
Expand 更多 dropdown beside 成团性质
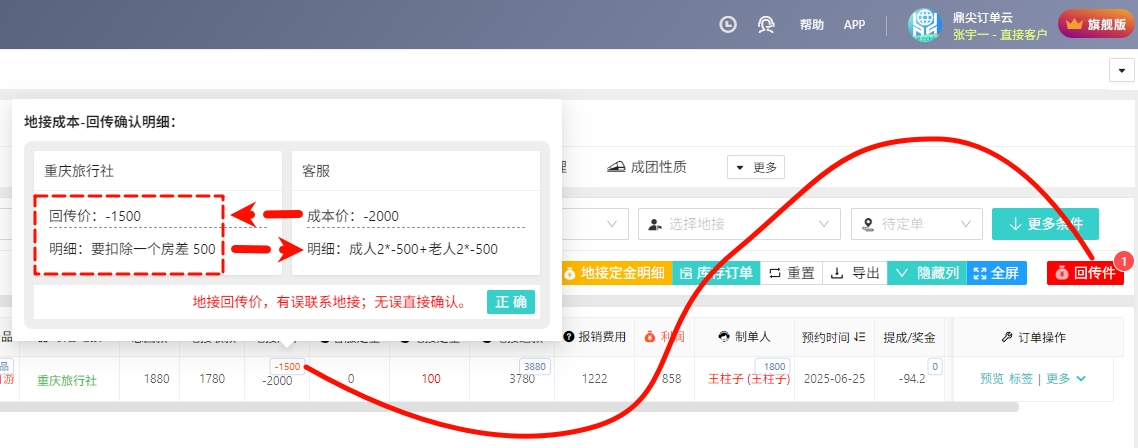pyautogui.click(x=755, y=167)
